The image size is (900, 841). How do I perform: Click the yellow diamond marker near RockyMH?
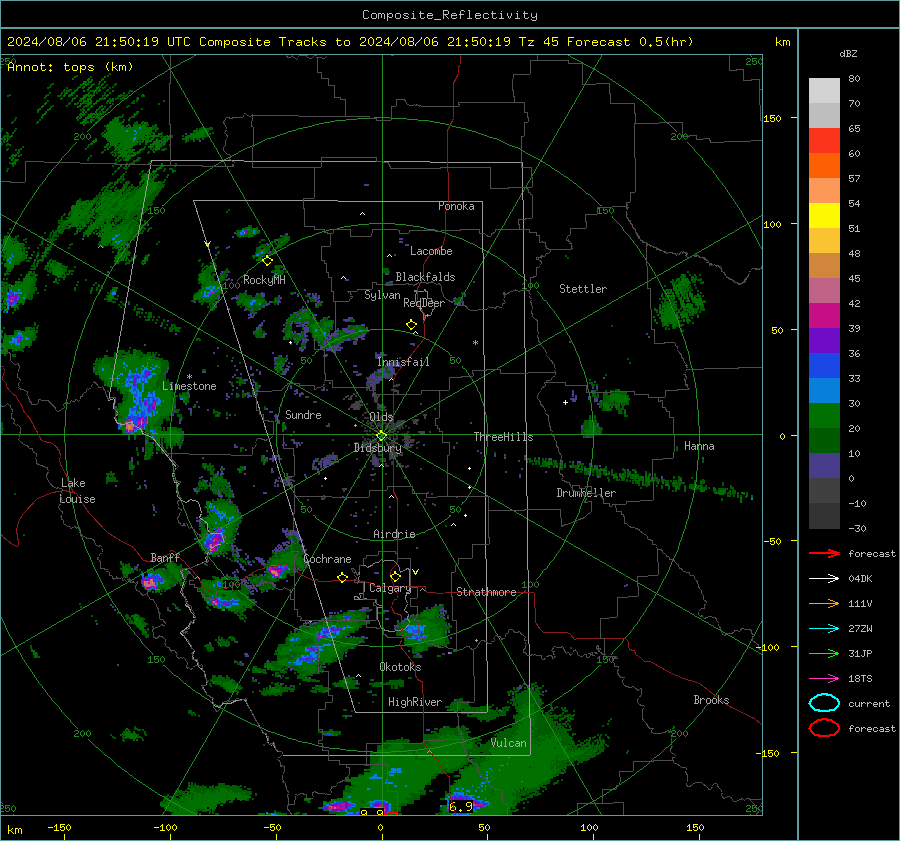(x=267, y=261)
